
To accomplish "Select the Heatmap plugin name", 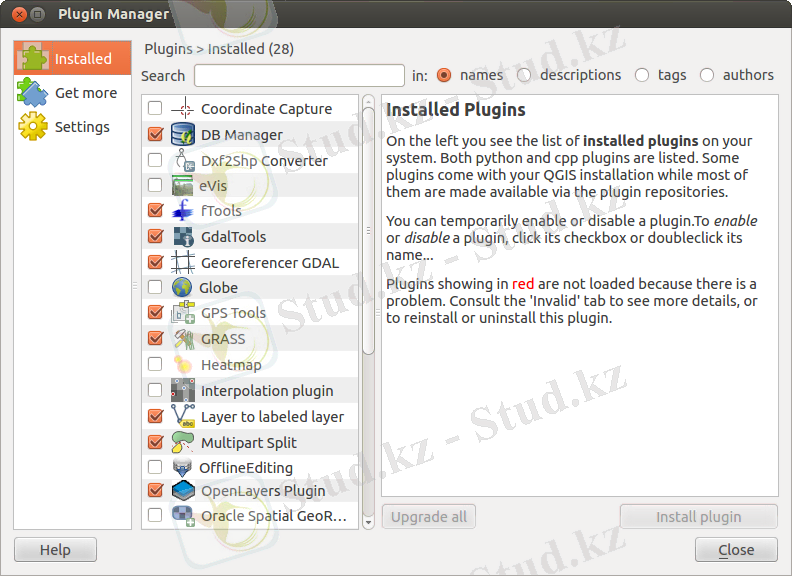I will click(231, 364).
